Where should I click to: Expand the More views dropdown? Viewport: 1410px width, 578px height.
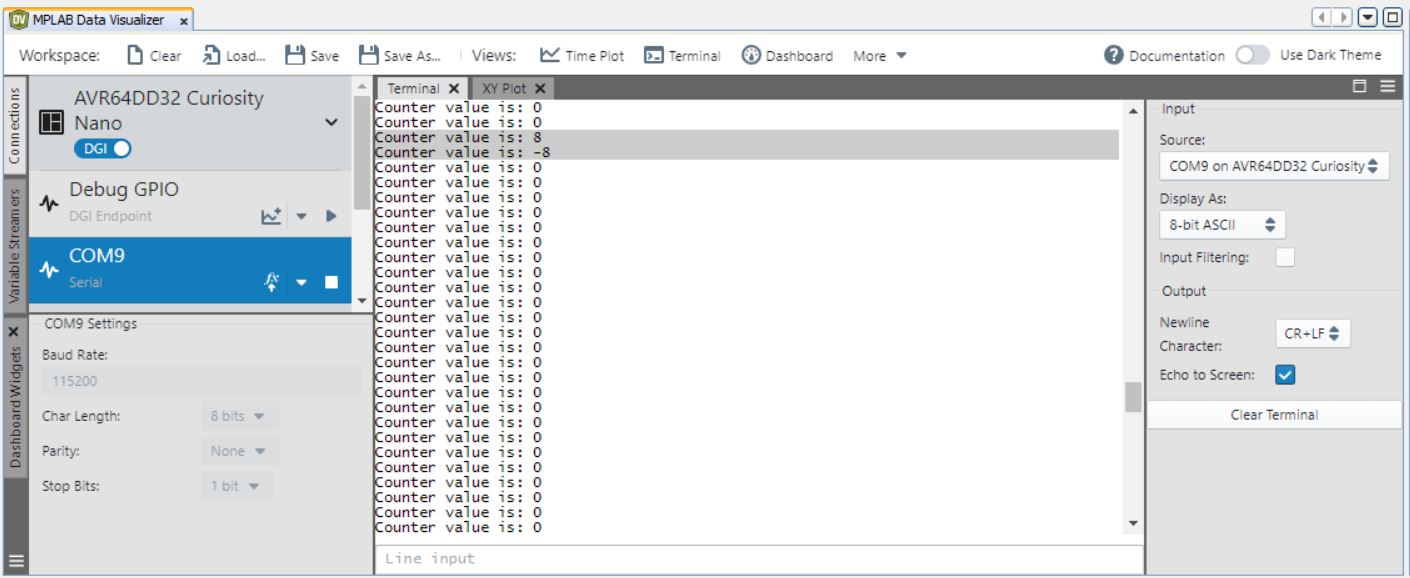(879, 55)
